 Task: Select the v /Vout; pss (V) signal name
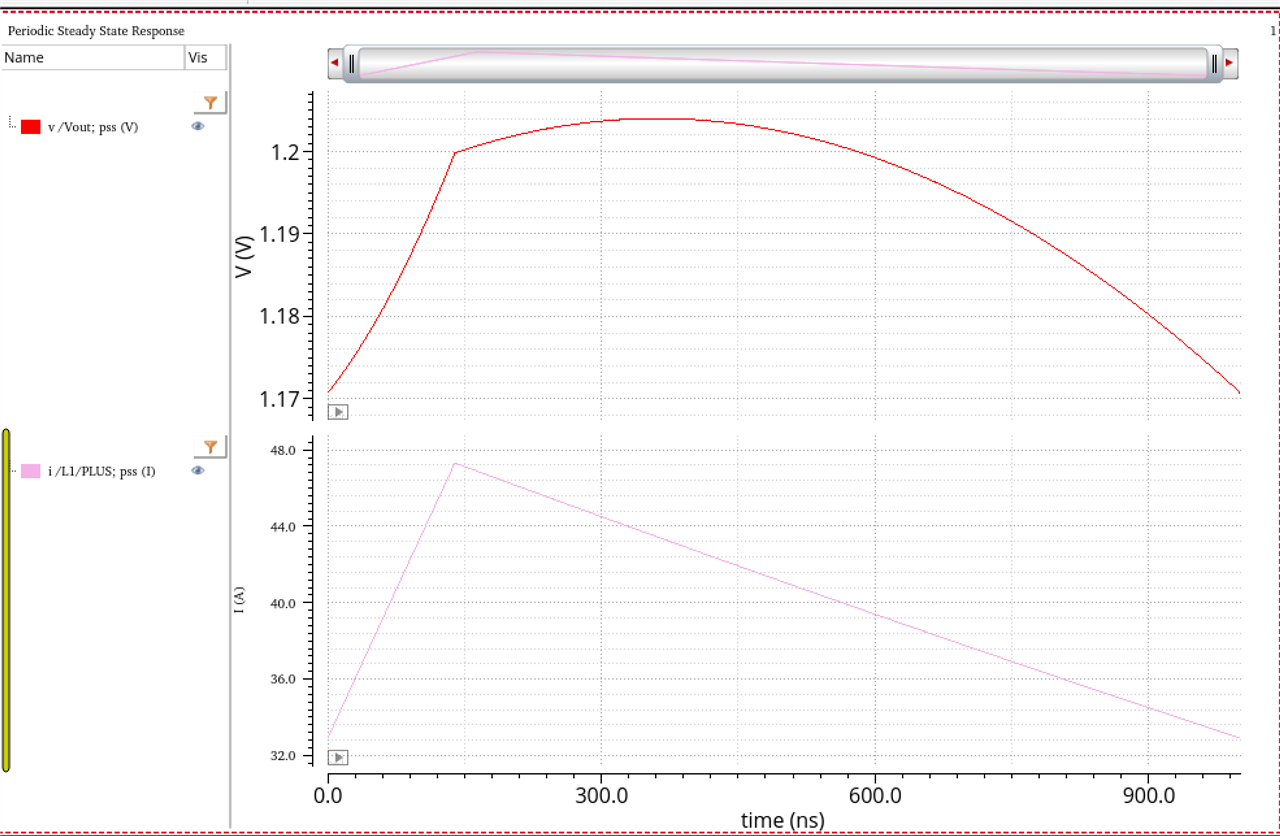(93, 127)
